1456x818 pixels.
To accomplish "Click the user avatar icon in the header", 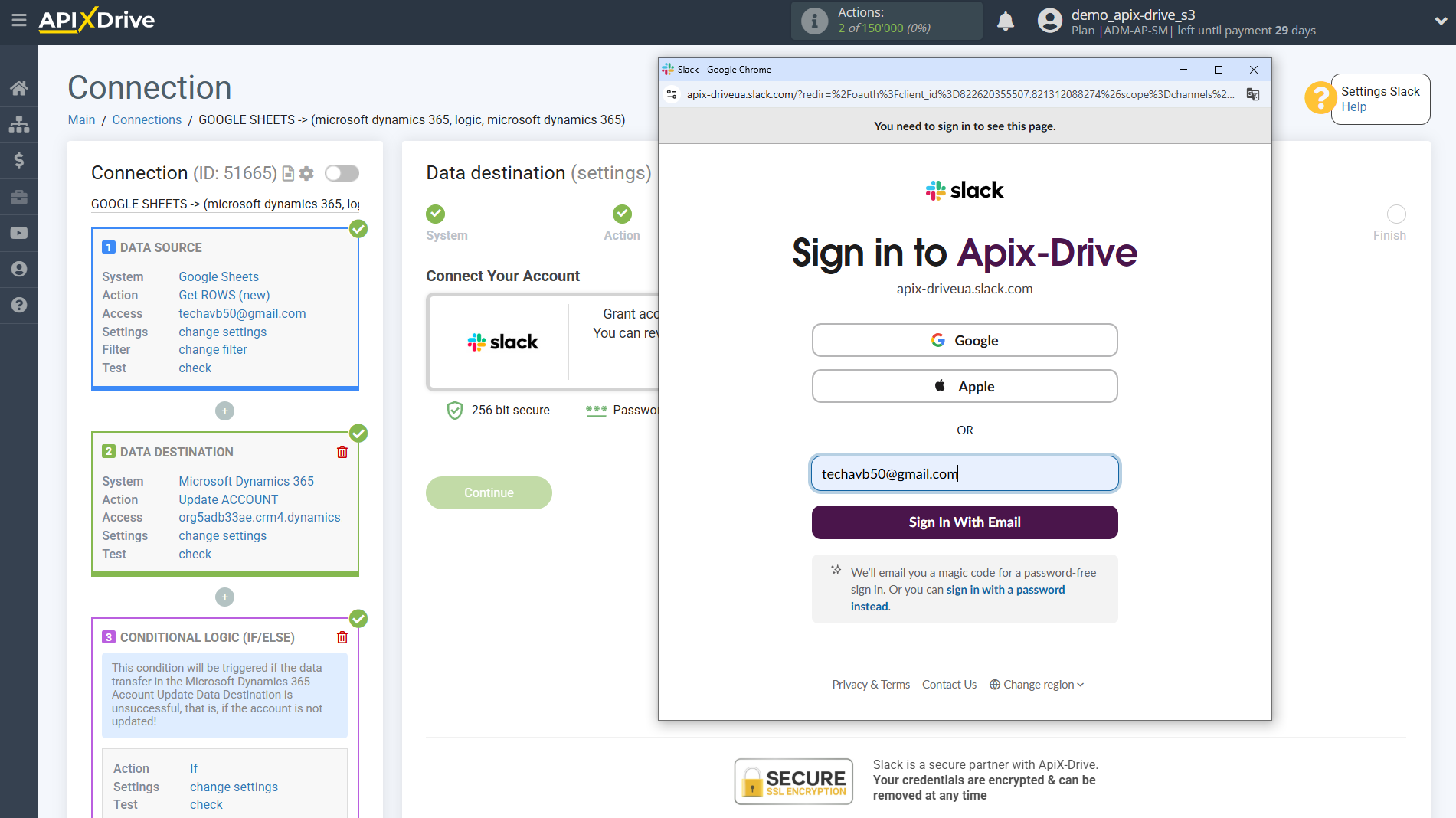I will point(1049,21).
